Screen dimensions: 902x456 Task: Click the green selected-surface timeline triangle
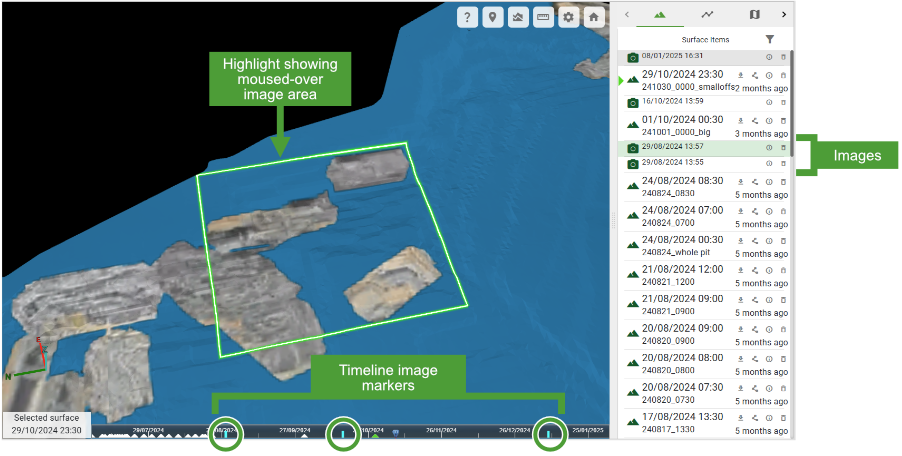click(375, 436)
